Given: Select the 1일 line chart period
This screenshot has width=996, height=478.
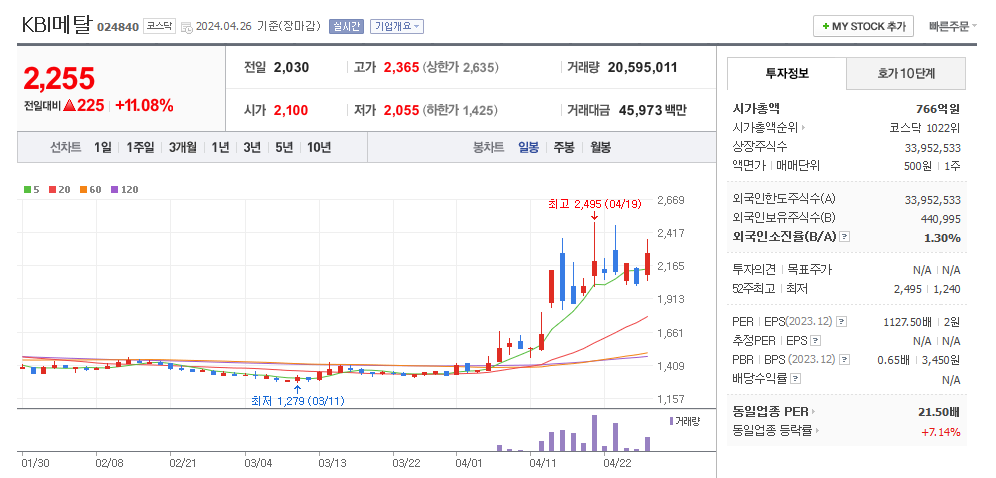Looking at the screenshot, I should tap(102, 147).
